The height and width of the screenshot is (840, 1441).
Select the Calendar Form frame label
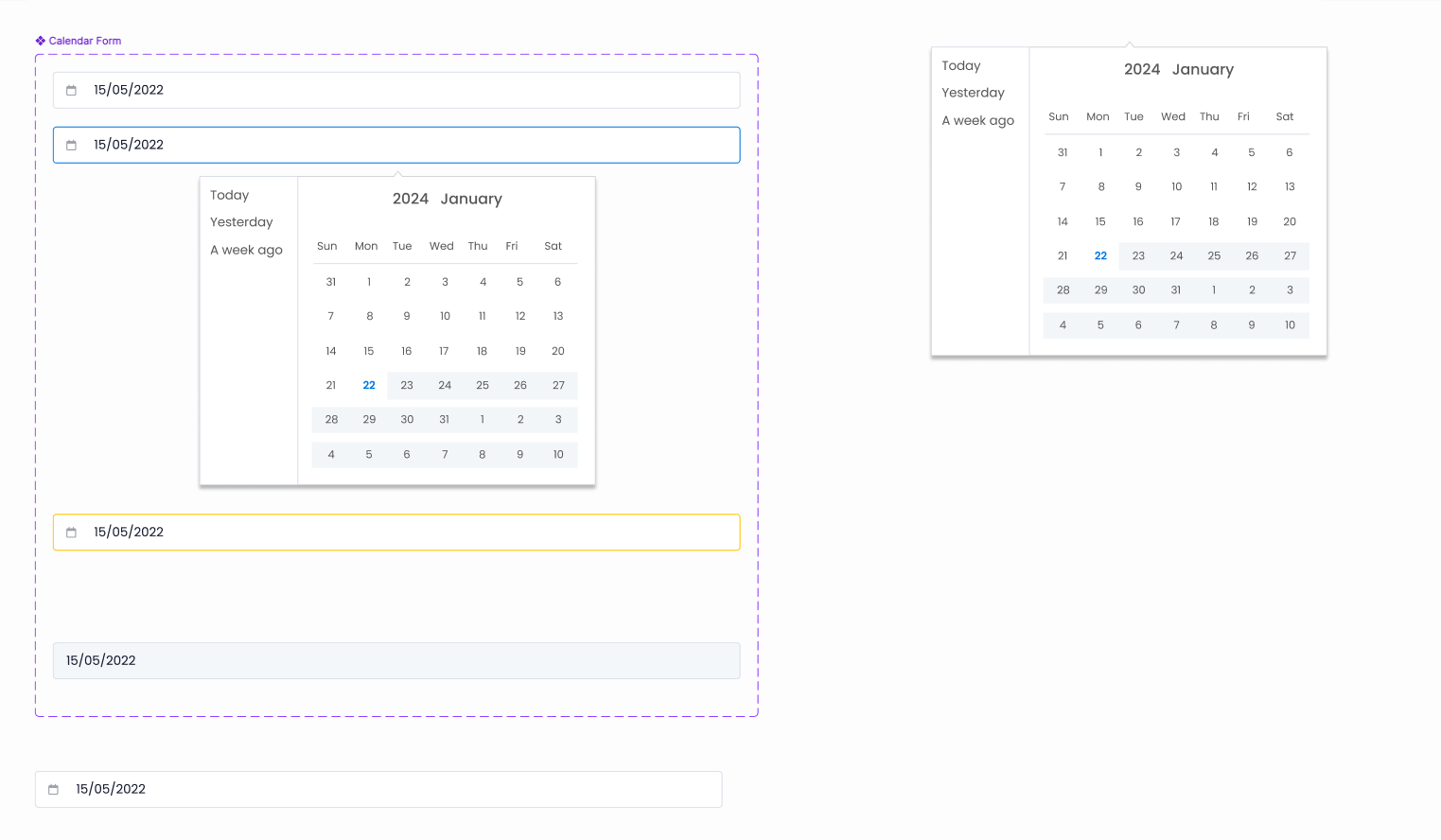pyautogui.click(x=84, y=41)
